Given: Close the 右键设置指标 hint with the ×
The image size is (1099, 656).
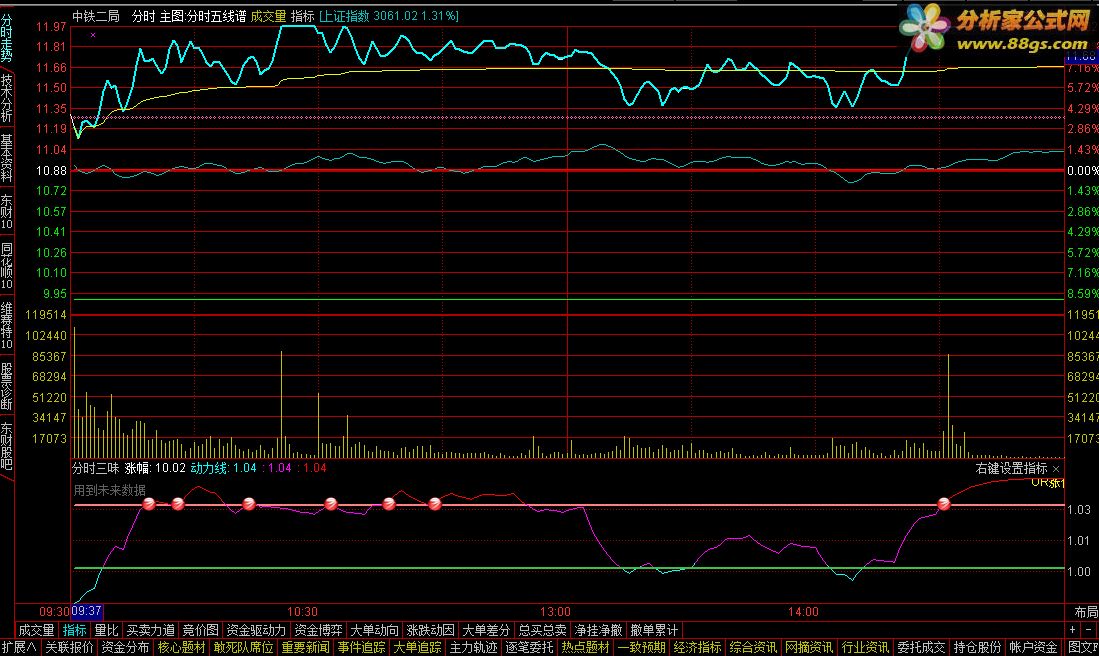Looking at the screenshot, I should point(1056,468).
